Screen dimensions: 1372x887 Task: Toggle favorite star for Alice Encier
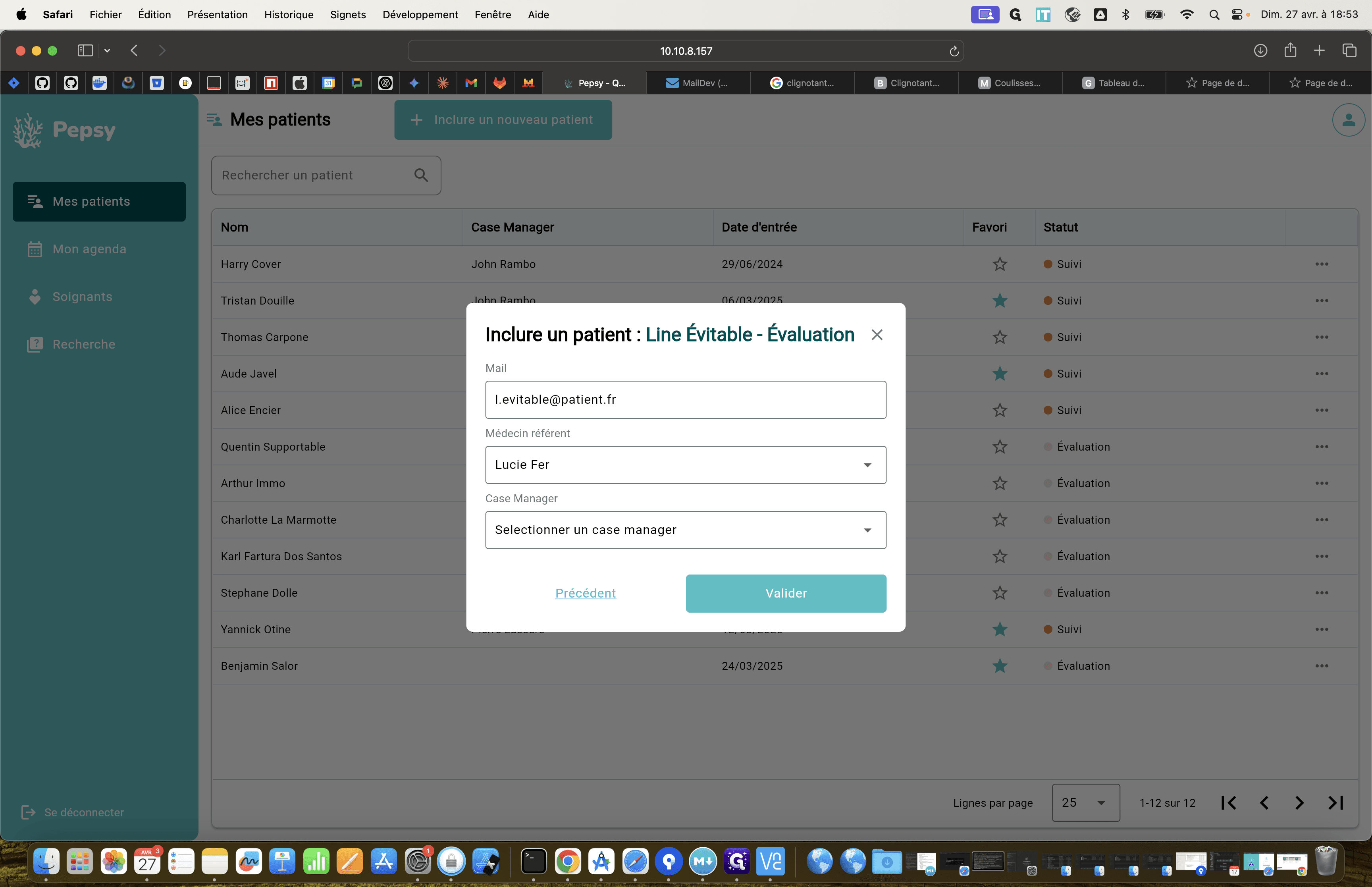[1000, 410]
